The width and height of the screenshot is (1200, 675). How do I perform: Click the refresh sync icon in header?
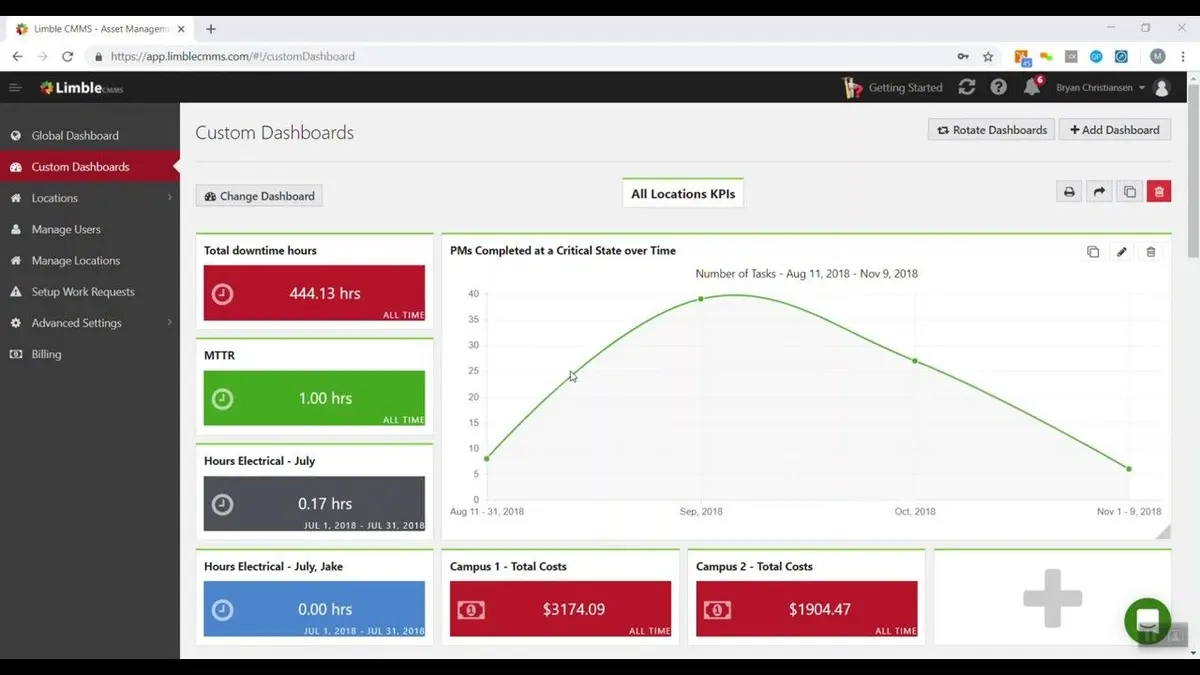[x=967, y=87]
